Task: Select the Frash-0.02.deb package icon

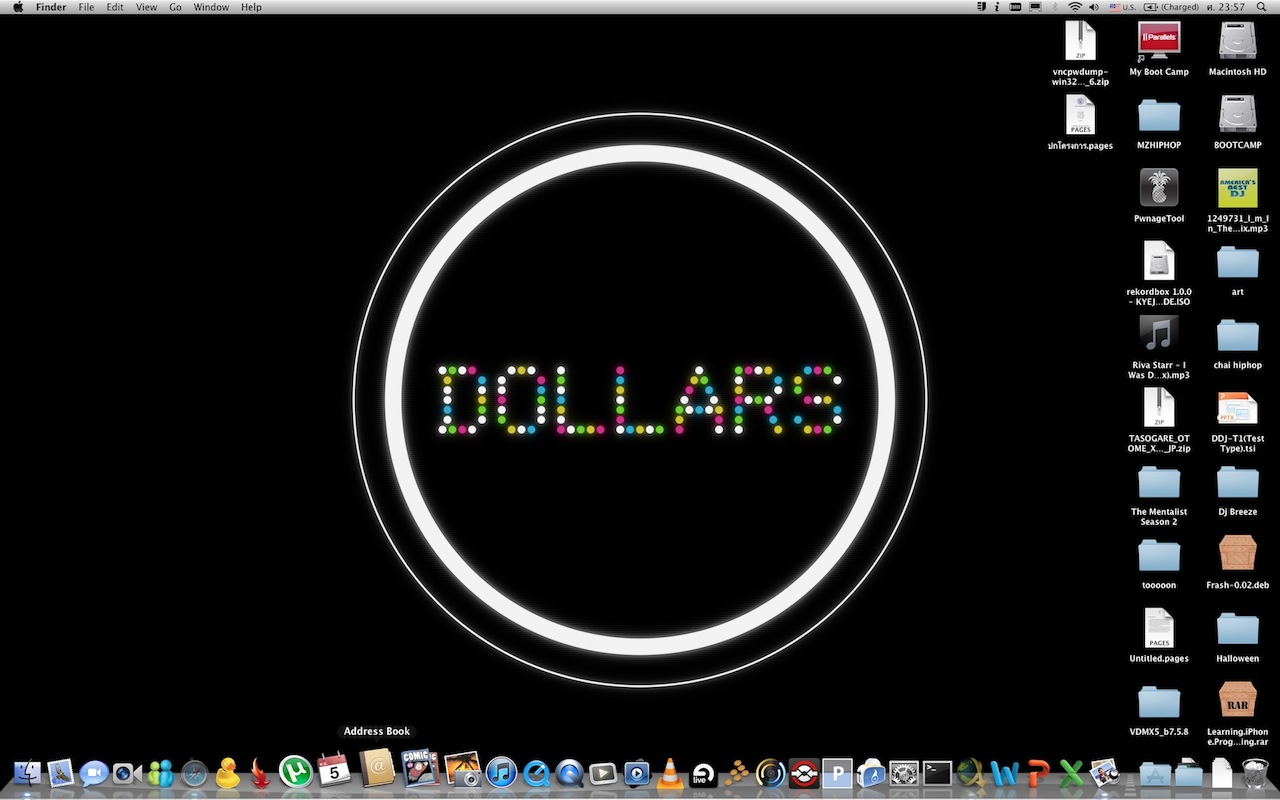Action: [x=1238, y=553]
